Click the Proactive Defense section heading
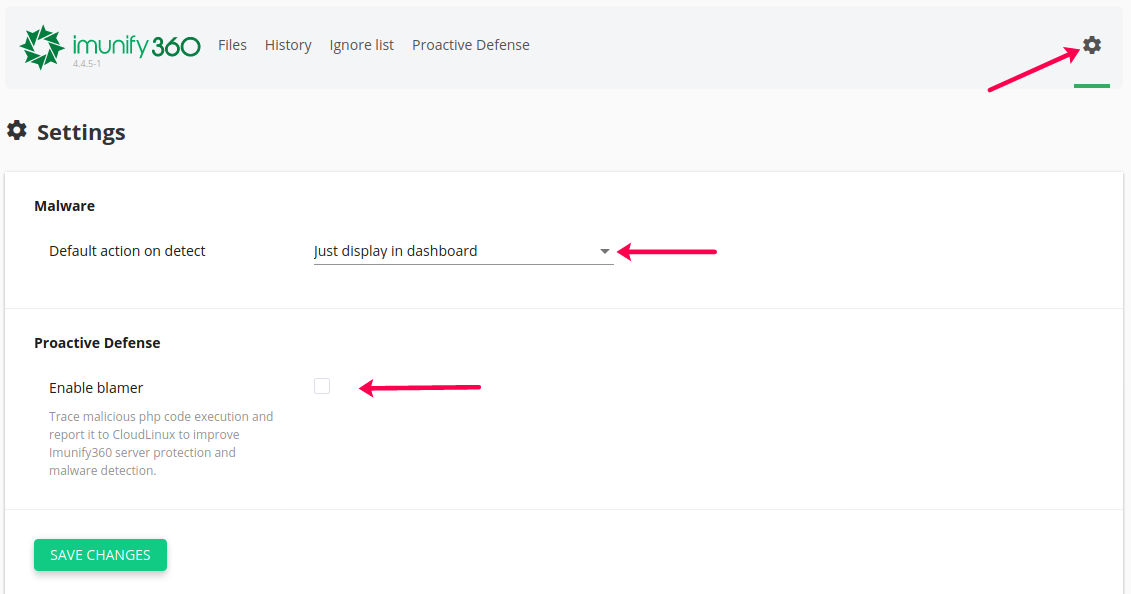Image resolution: width=1131 pixels, height=594 pixels. point(97,343)
